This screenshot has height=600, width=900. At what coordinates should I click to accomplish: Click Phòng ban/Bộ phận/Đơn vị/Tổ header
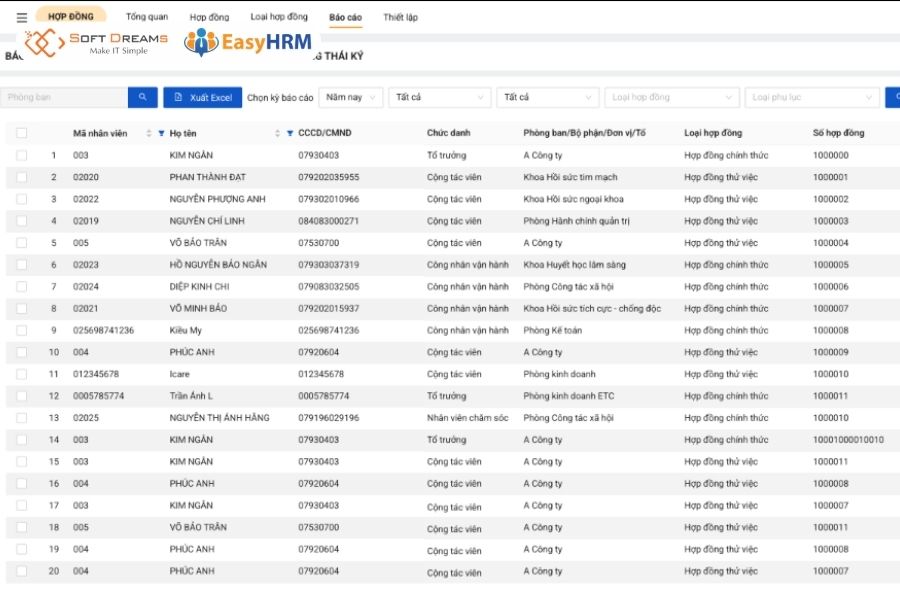tap(584, 133)
